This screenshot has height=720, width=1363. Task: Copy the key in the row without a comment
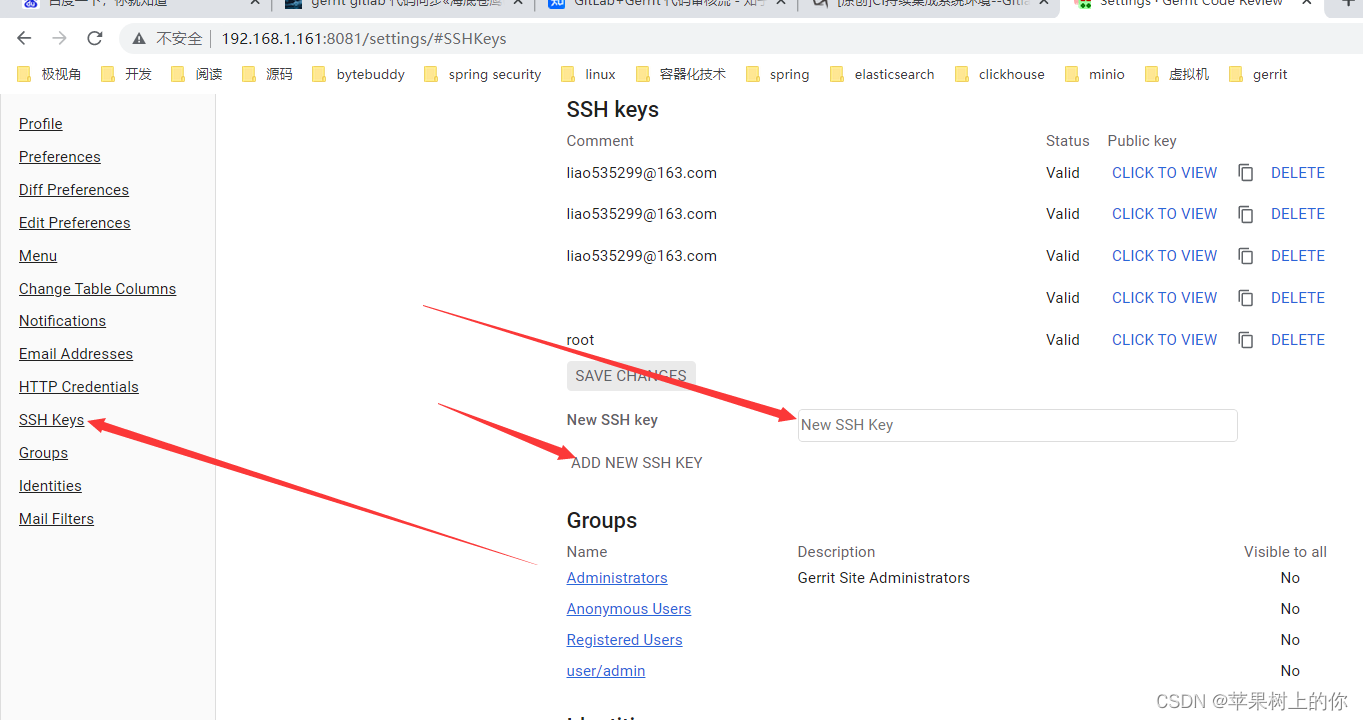(x=1246, y=298)
